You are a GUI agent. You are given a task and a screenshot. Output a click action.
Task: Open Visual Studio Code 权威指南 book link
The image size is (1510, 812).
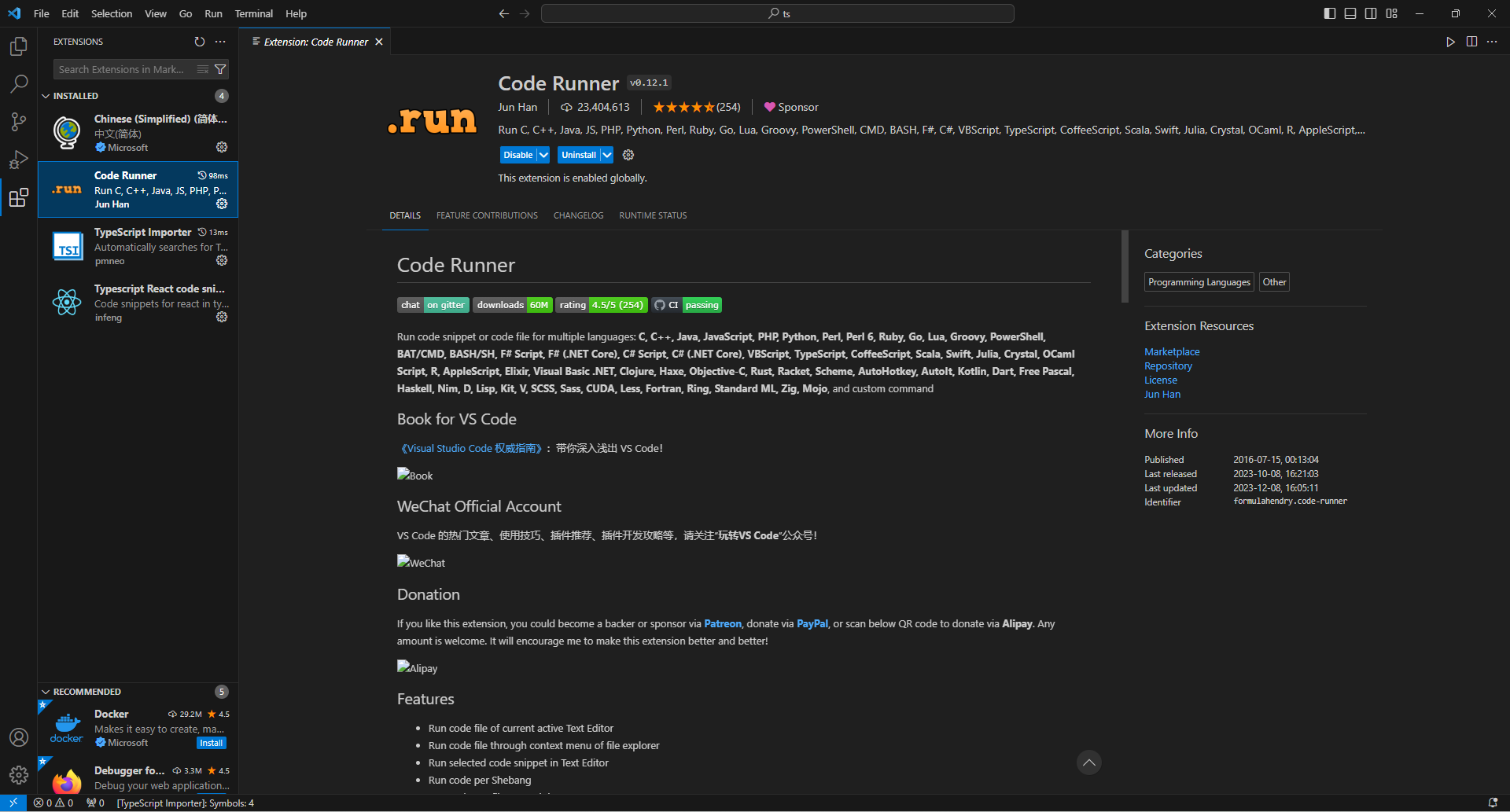471,448
